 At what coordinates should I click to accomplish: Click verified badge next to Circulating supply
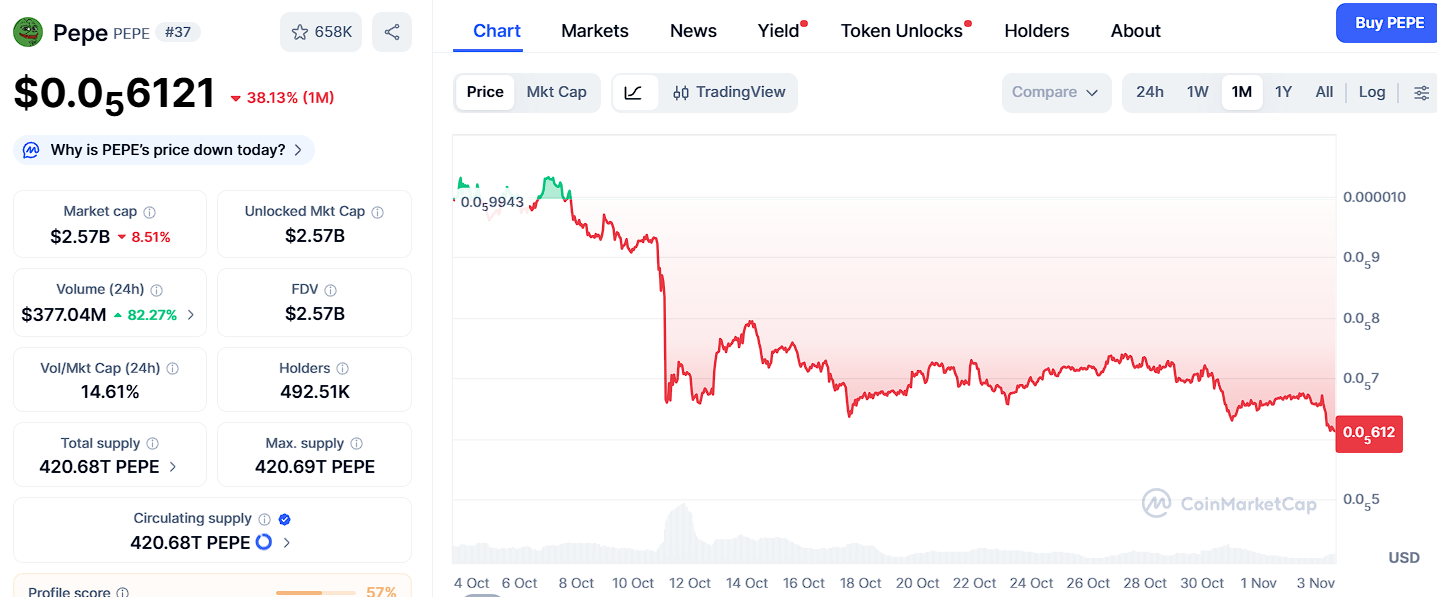click(284, 519)
